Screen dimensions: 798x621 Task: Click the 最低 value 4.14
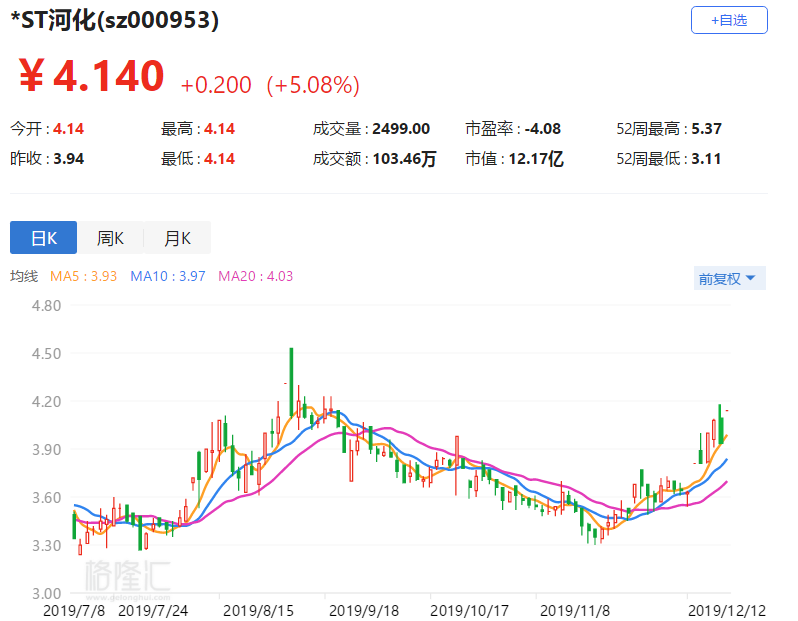(219, 159)
